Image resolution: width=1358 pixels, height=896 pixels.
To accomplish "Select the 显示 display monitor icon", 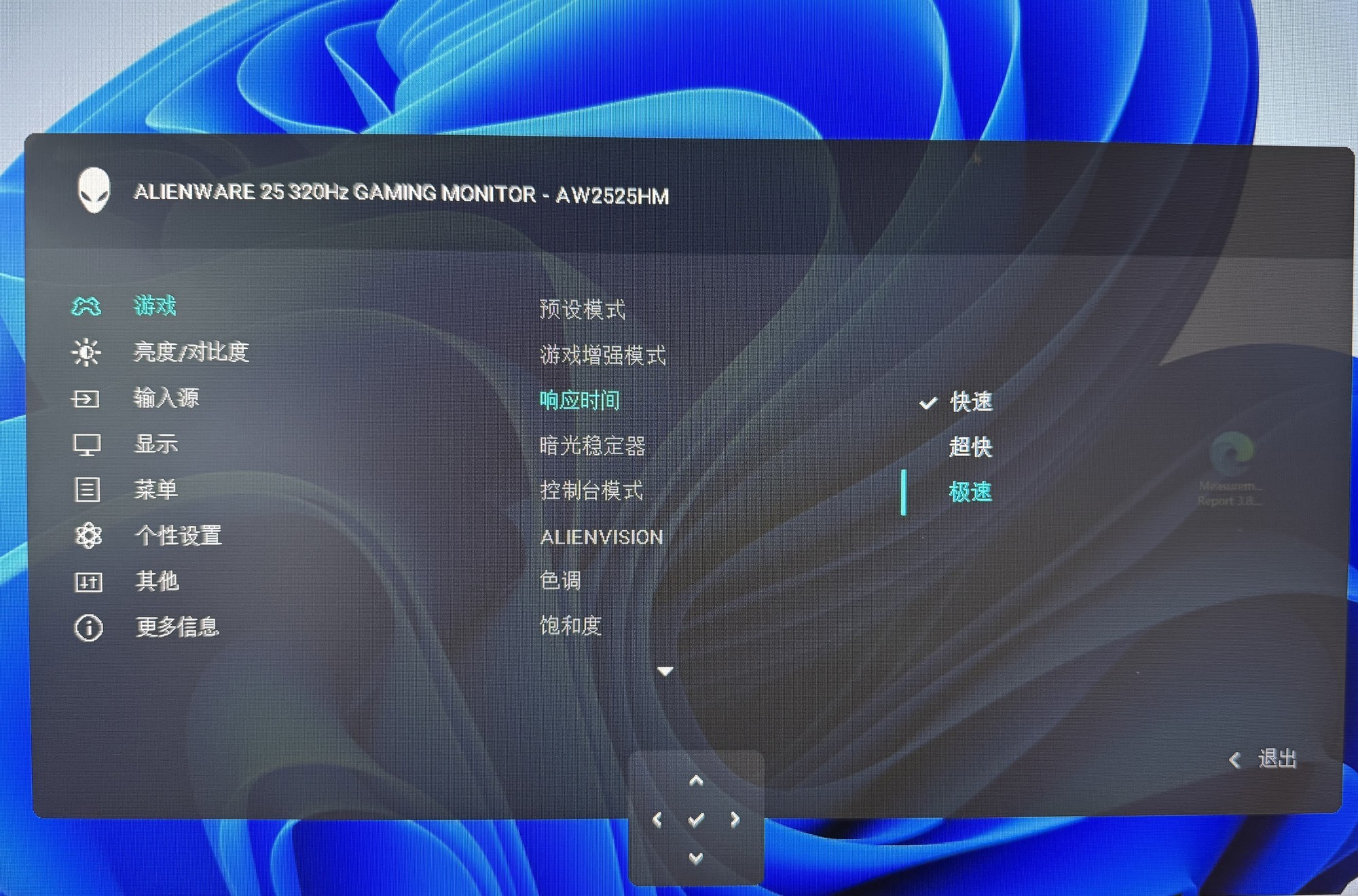I will click(x=87, y=445).
